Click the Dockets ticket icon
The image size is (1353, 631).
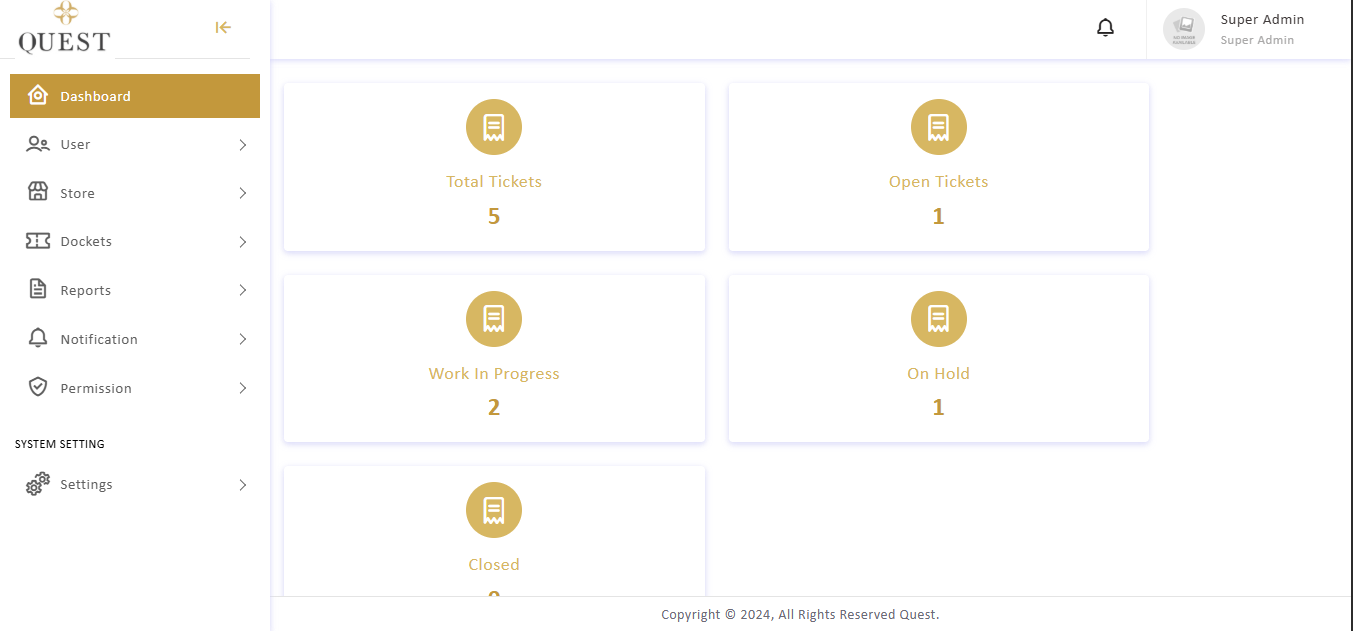point(38,241)
